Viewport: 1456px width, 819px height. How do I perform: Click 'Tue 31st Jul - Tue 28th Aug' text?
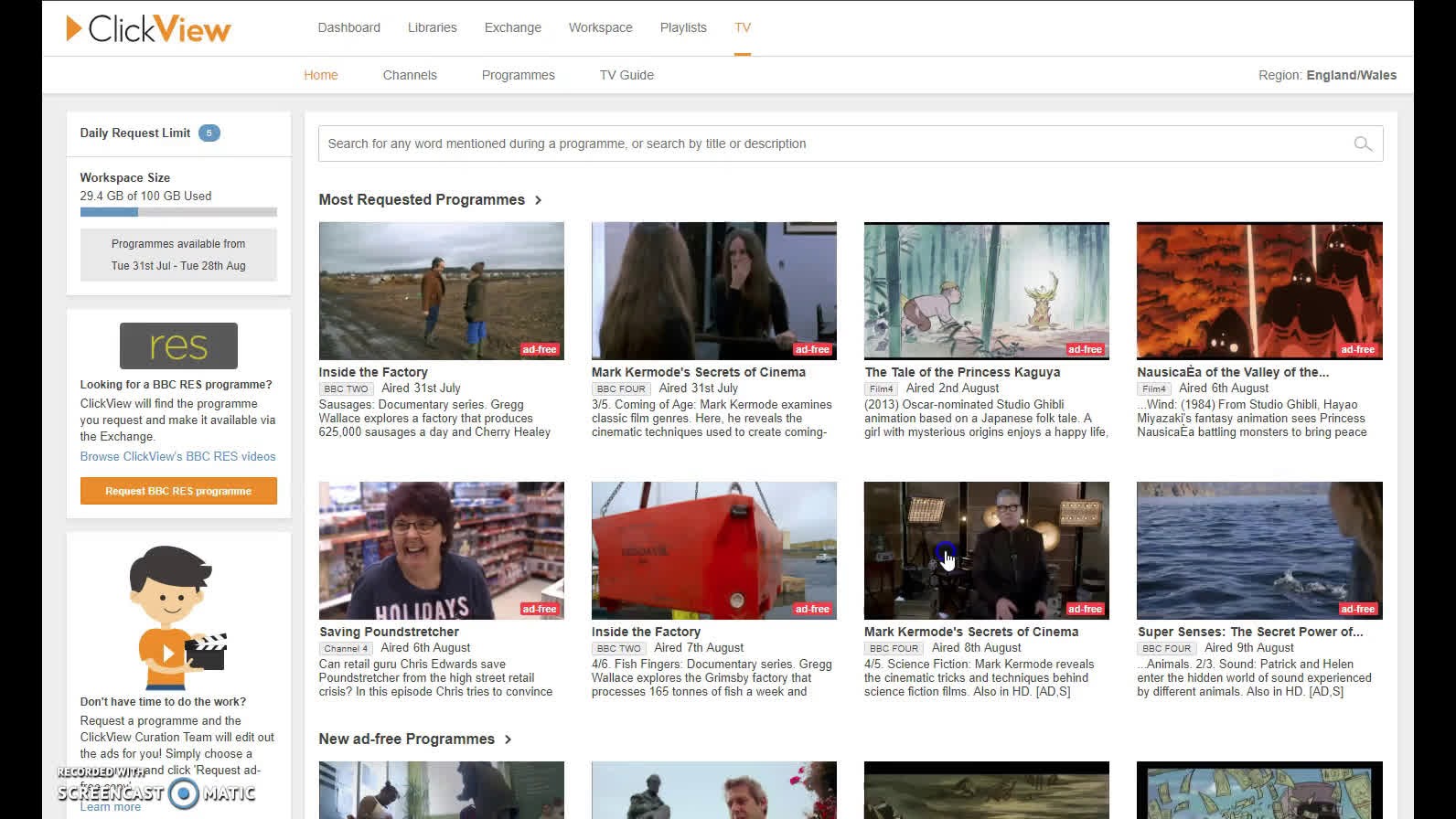click(x=178, y=265)
